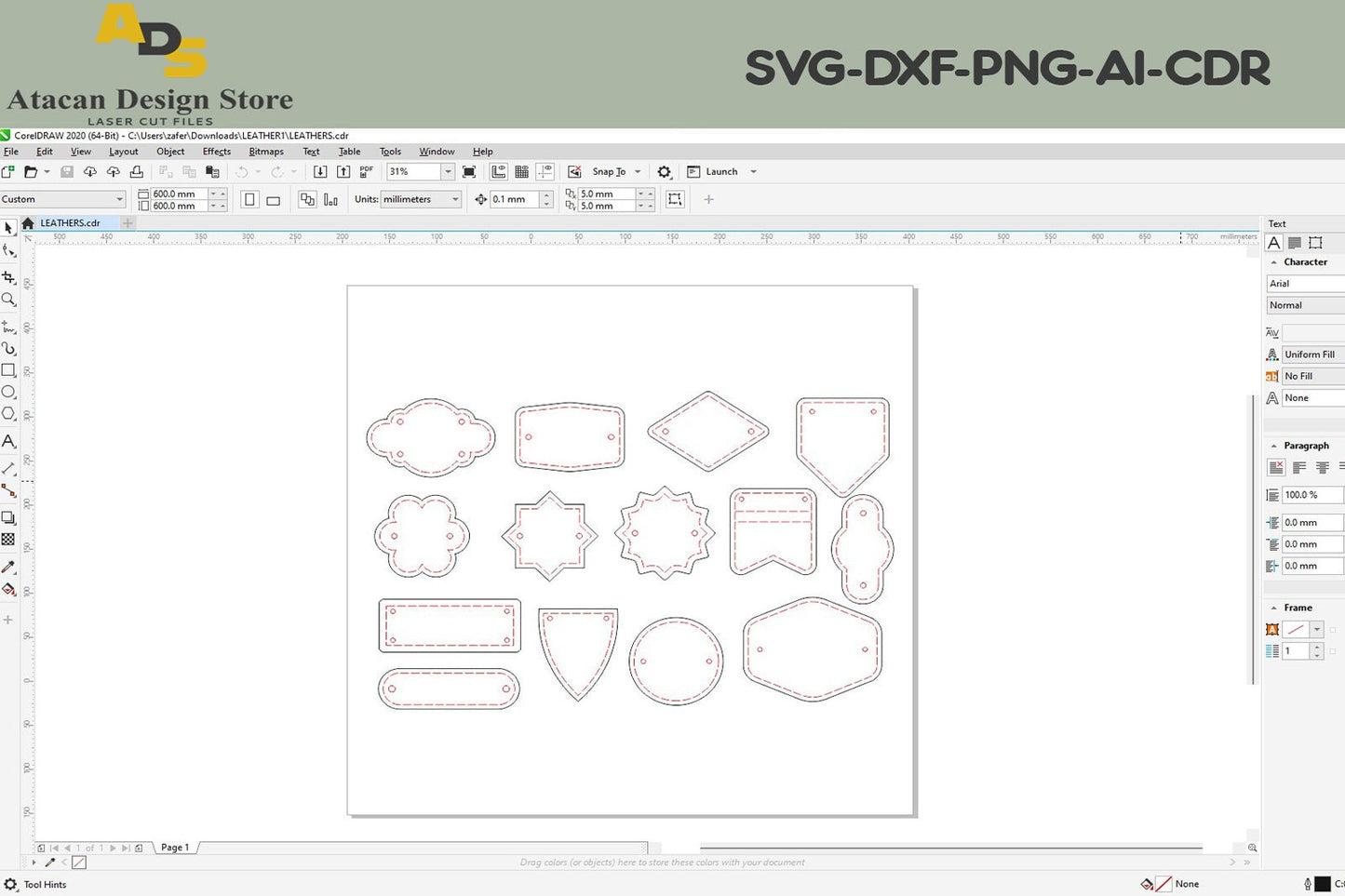Choose the Text tool
The image size is (1345, 896).
pos(9,441)
